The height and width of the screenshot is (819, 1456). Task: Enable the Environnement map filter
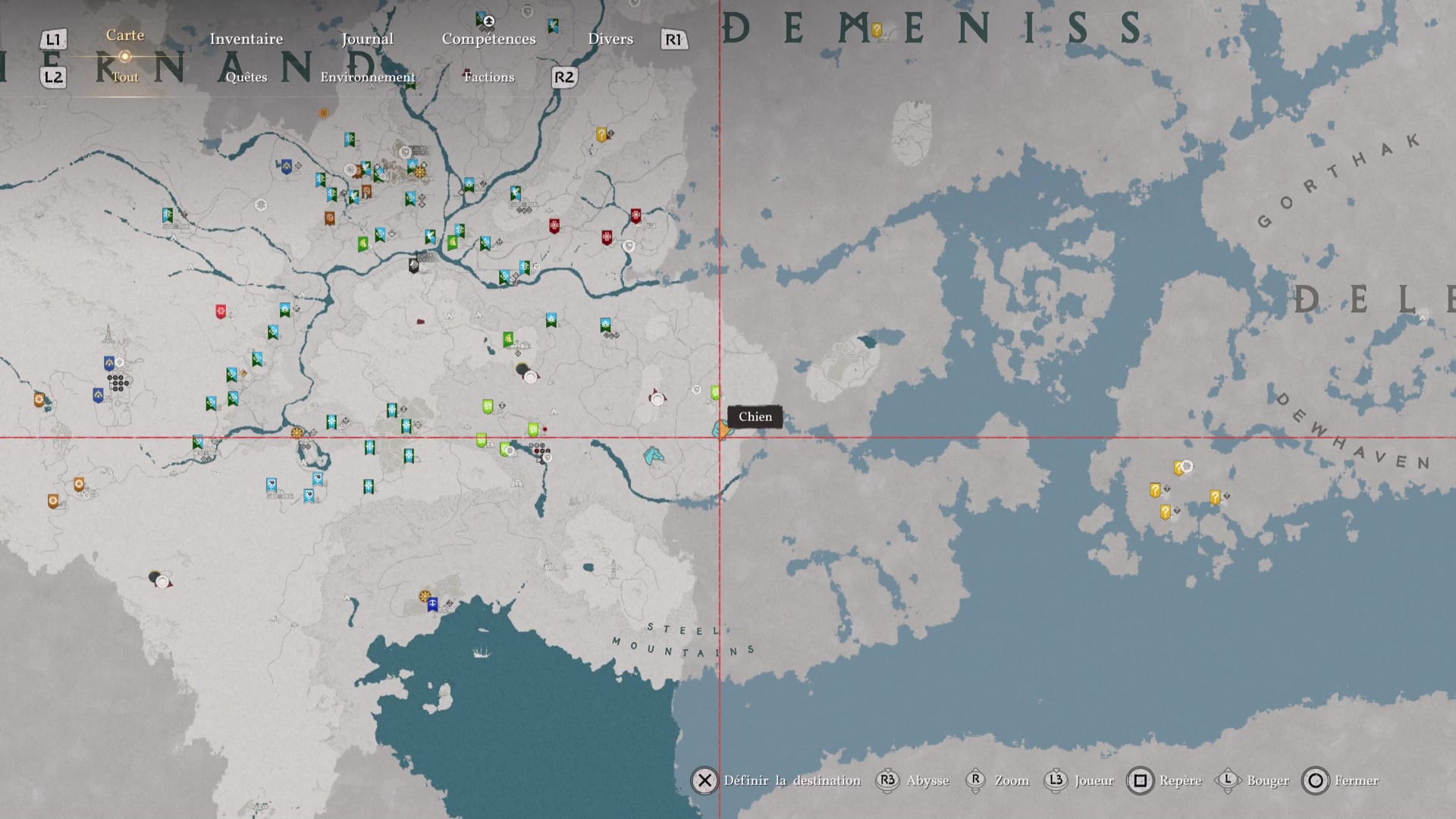pos(367,77)
